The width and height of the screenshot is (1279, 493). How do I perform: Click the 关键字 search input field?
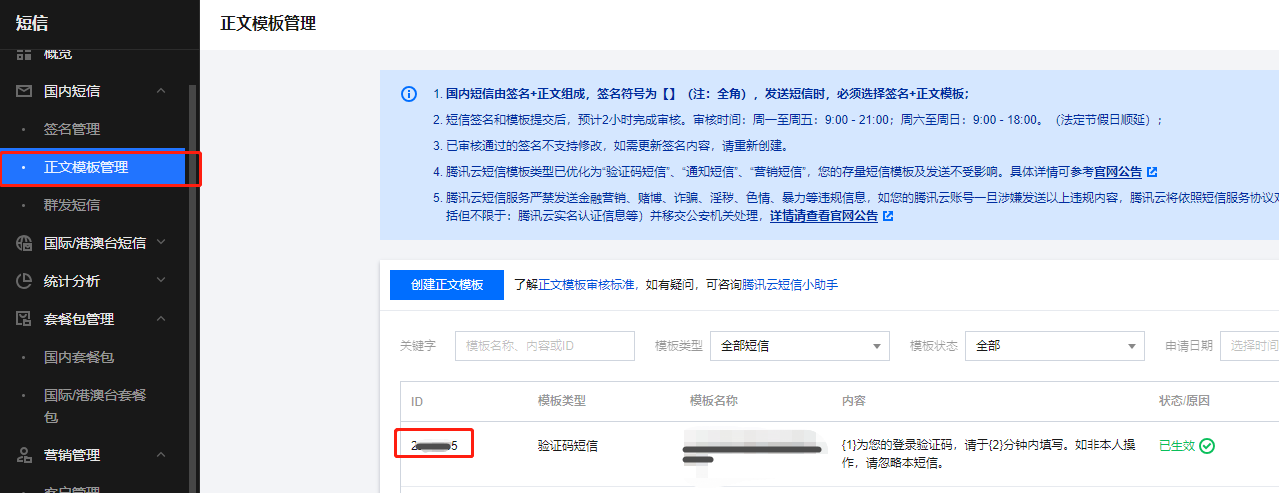[x=544, y=346]
